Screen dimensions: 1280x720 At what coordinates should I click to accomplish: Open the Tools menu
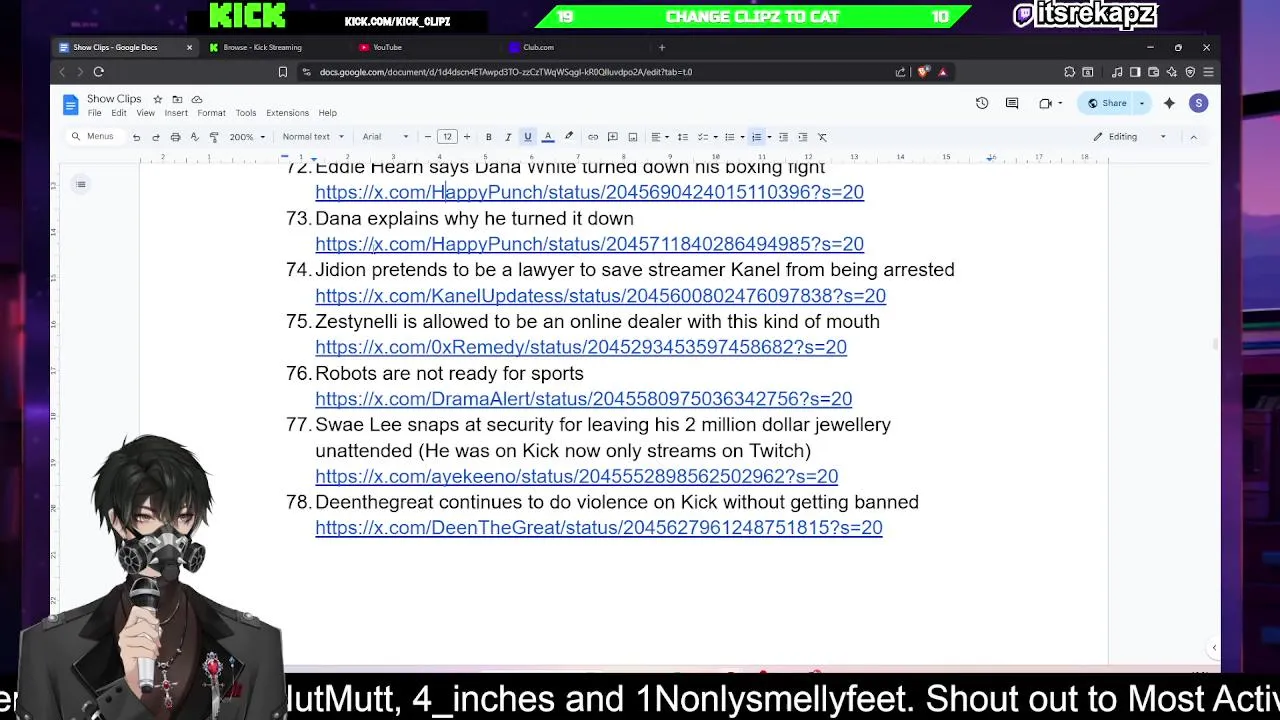click(246, 113)
